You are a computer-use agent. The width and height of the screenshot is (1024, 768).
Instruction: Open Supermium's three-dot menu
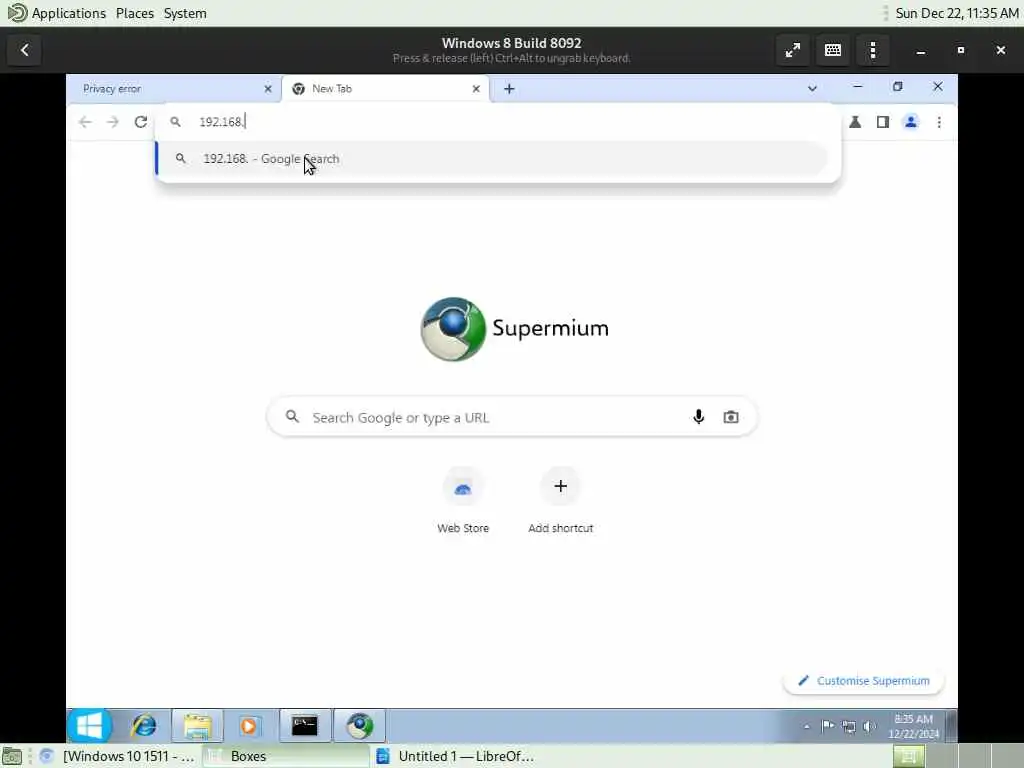(939, 122)
